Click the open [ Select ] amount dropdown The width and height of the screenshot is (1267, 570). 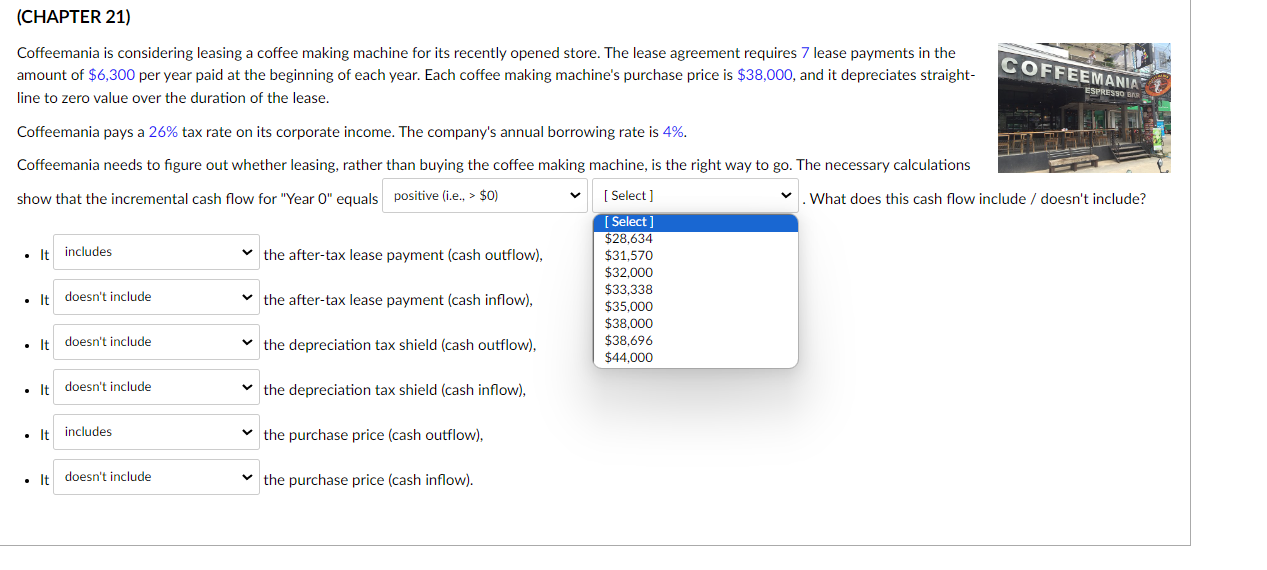(696, 196)
